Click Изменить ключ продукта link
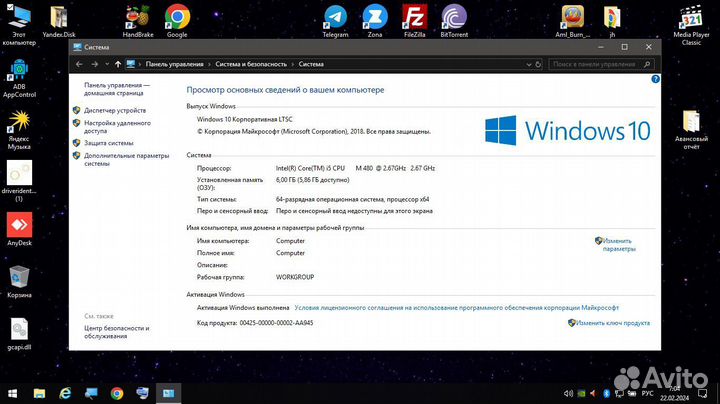This screenshot has width=720, height=404. (x=613, y=323)
